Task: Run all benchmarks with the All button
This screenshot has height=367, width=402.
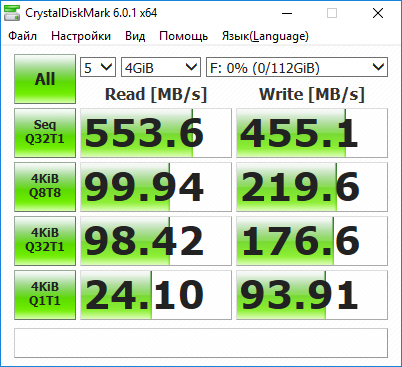Action: tap(45, 79)
